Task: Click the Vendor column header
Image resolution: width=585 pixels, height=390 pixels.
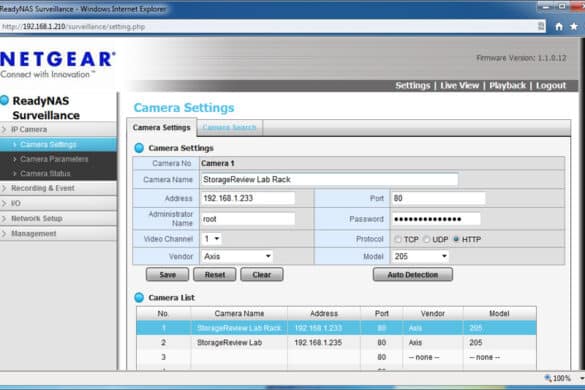Action: point(433,313)
